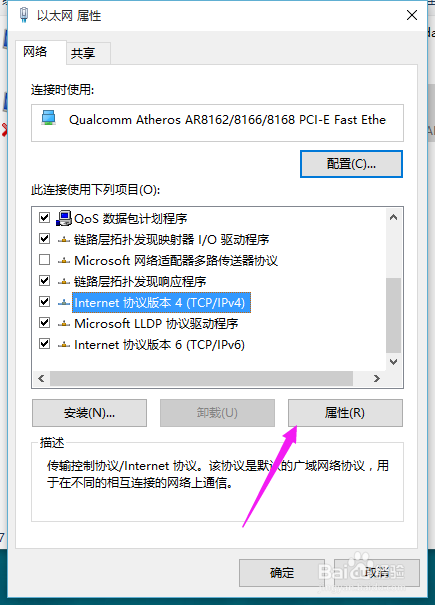
Task: Click the list scroll down arrow
Action: click(393, 362)
